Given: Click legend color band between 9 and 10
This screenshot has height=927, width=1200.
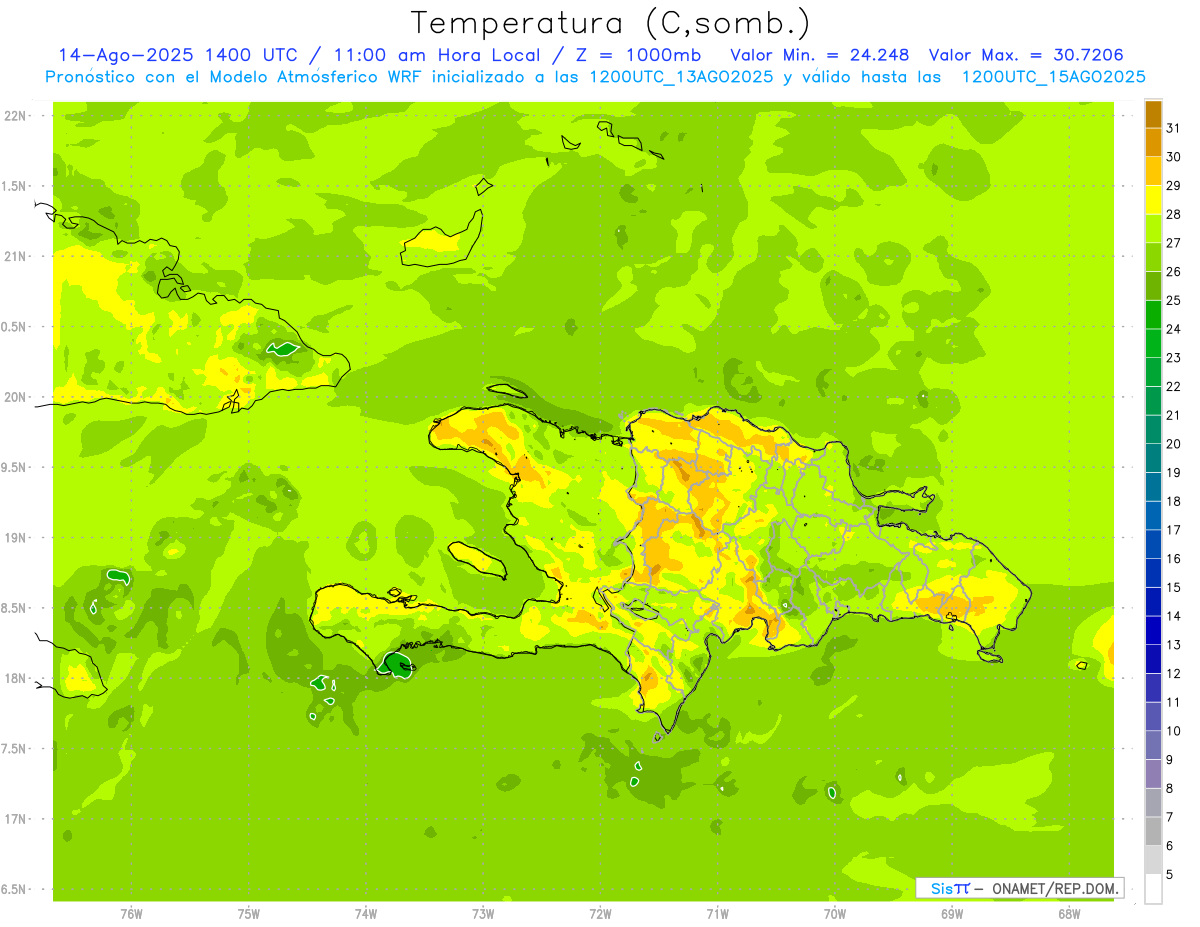Looking at the screenshot, I should (1153, 745).
